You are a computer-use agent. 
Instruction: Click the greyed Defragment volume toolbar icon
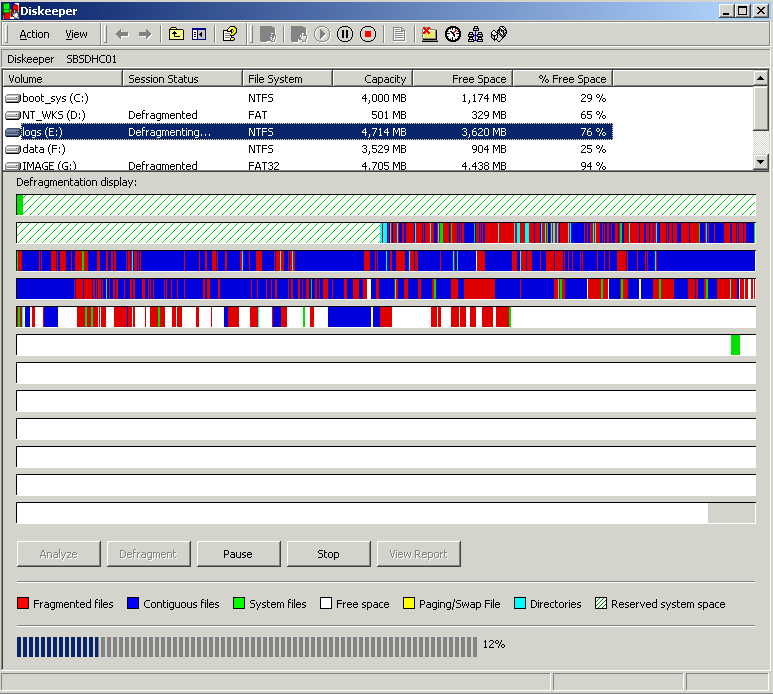tap(299, 35)
